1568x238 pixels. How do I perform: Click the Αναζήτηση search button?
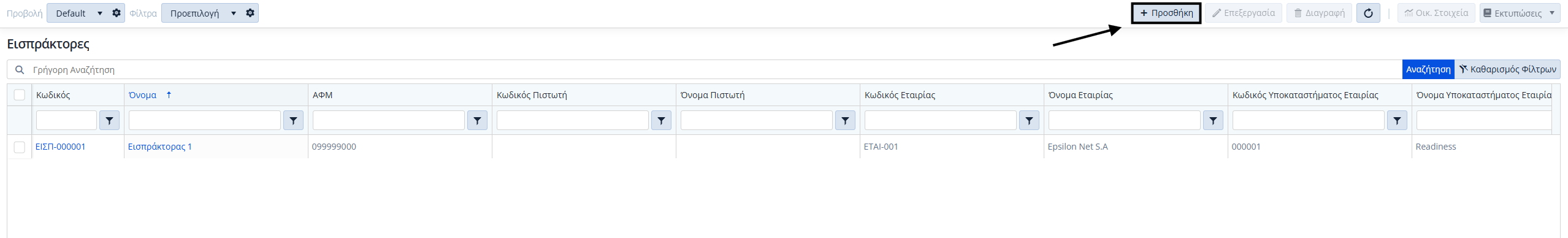[1428, 69]
